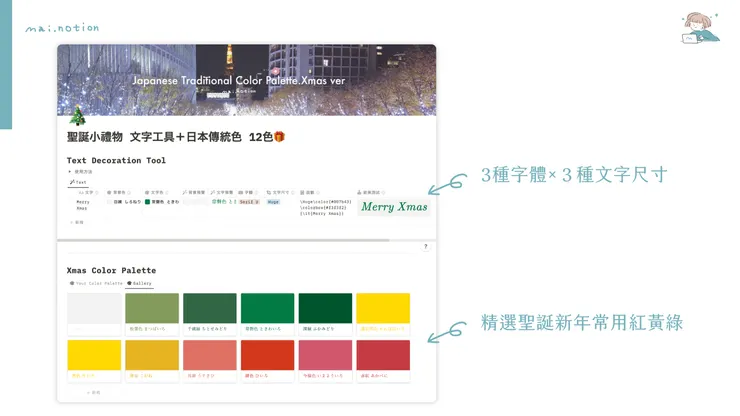Click the 背景色 column header
The height and width of the screenshot is (416, 740).
119,193
